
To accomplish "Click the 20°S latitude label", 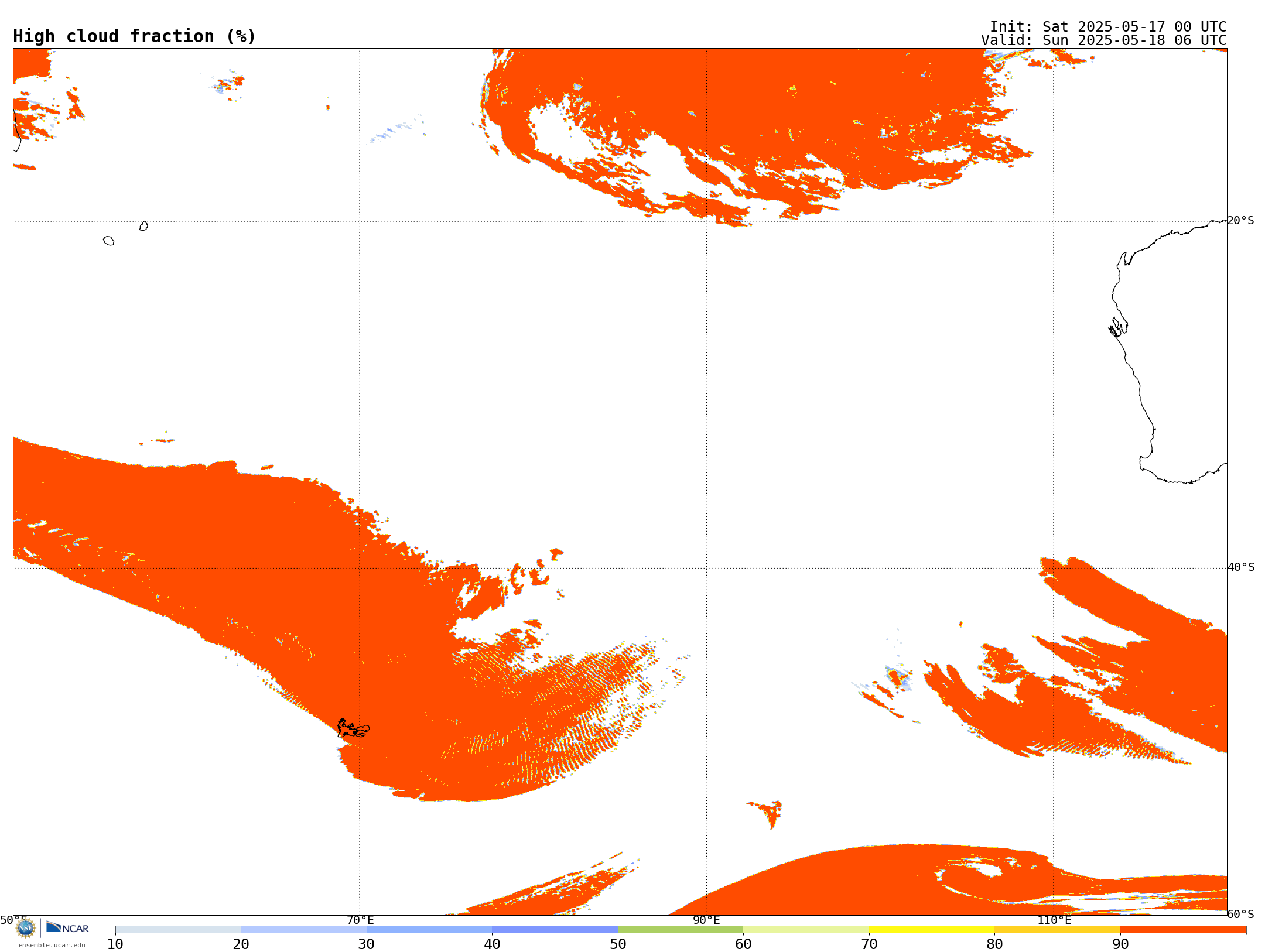I will point(1241,221).
